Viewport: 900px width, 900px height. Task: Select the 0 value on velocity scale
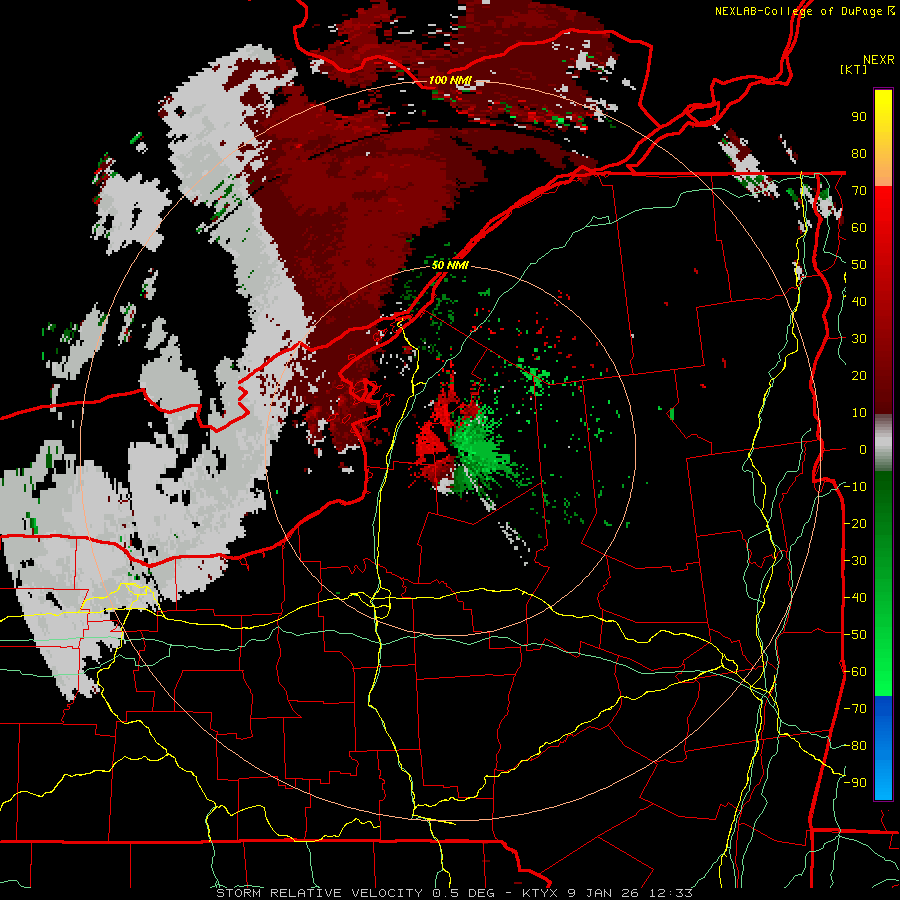(863, 449)
